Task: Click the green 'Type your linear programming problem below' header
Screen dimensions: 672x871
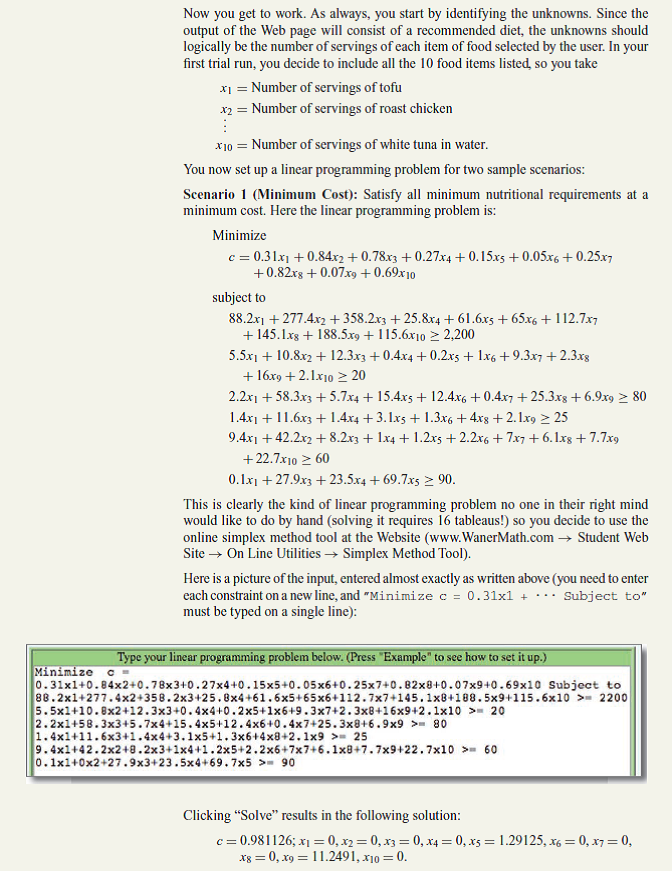Action: click(x=332, y=657)
